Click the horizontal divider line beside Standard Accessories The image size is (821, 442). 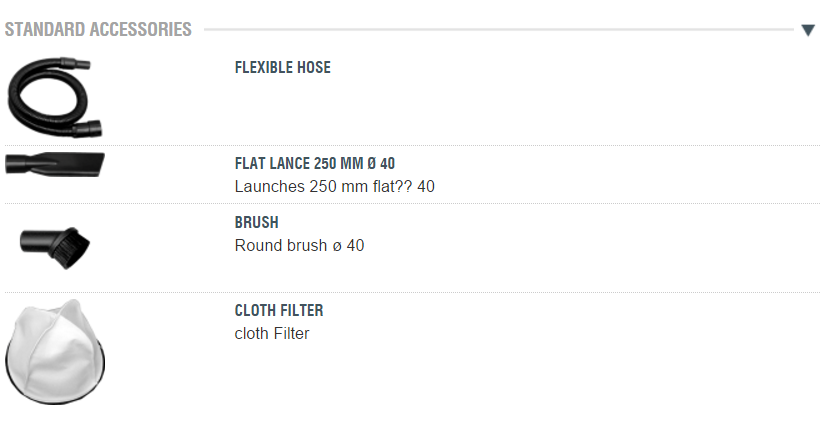499,30
